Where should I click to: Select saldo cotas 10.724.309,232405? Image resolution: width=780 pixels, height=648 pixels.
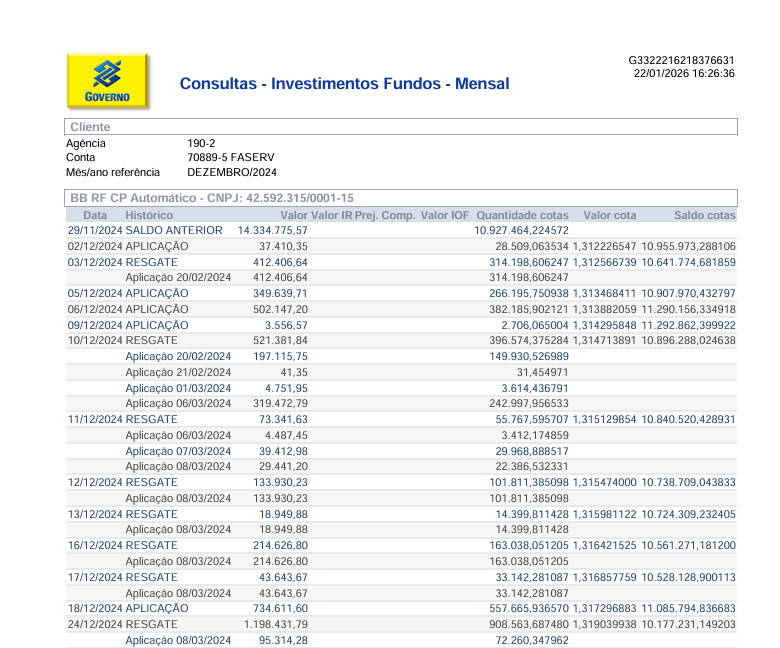coord(688,514)
